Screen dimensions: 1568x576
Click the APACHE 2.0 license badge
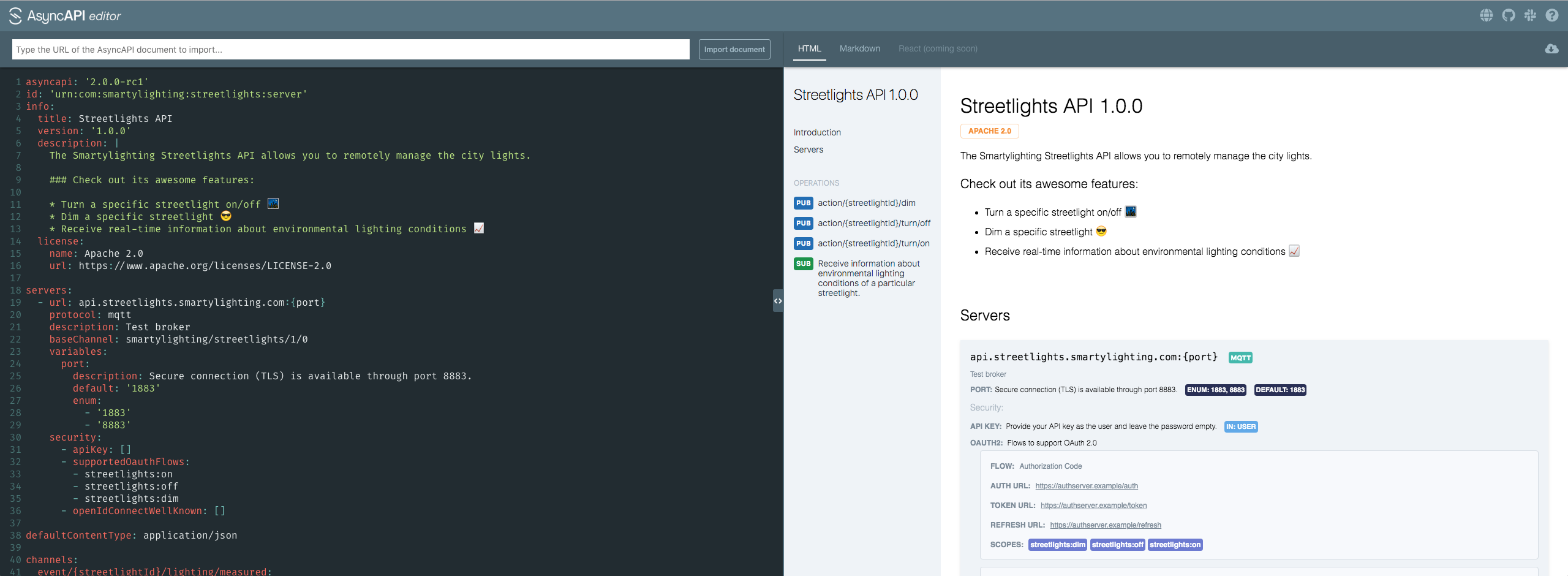pyautogui.click(x=989, y=131)
